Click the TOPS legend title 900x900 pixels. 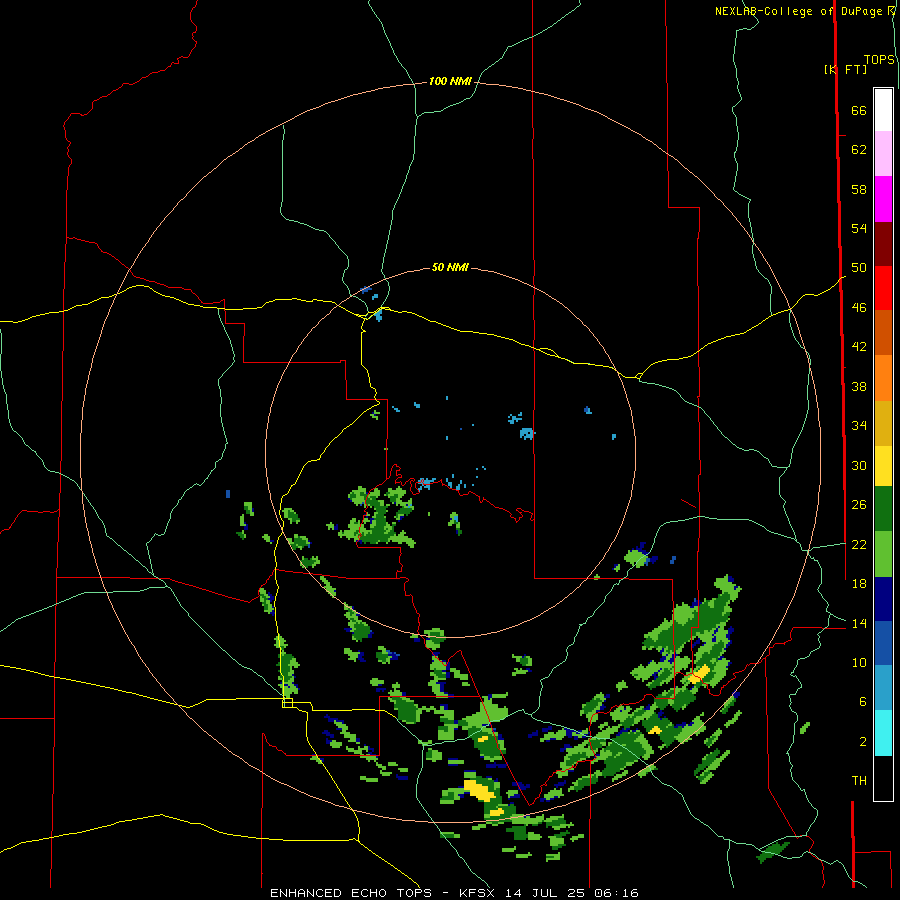(x=879, y=59)
